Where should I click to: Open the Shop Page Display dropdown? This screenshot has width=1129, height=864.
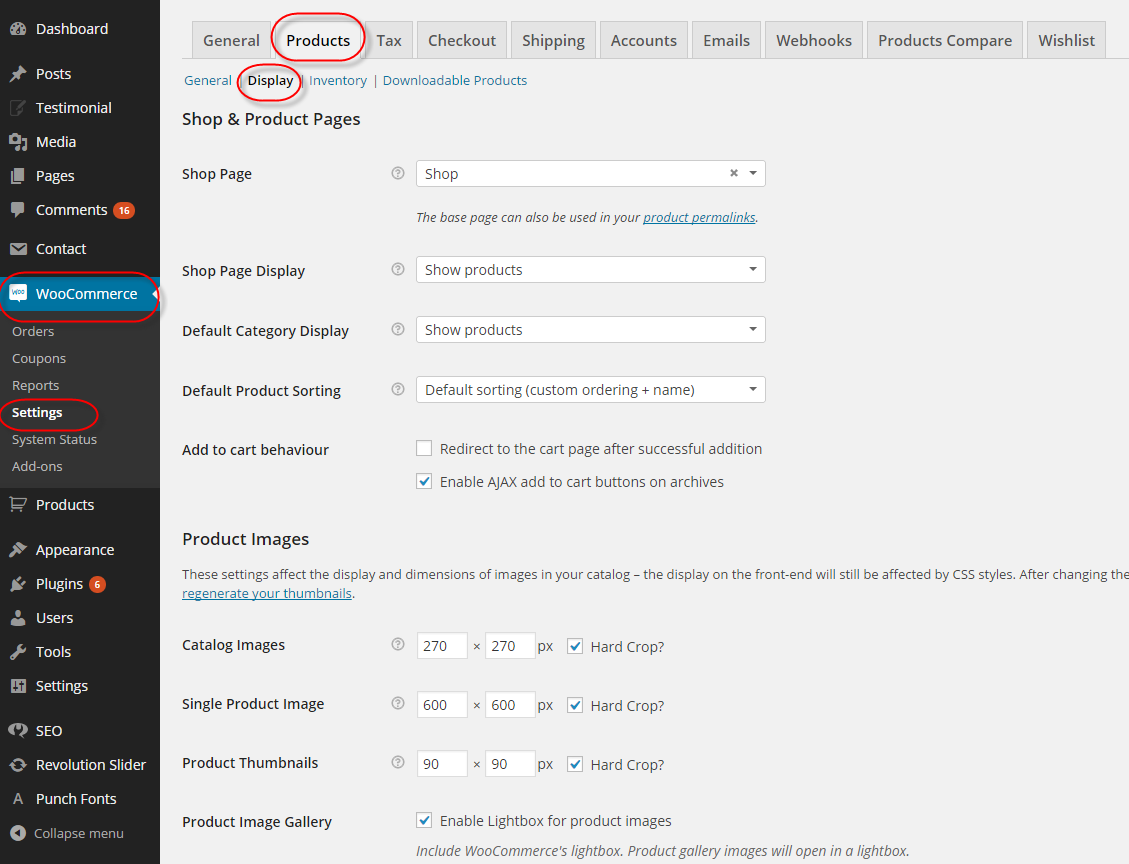tap(590, 270)
